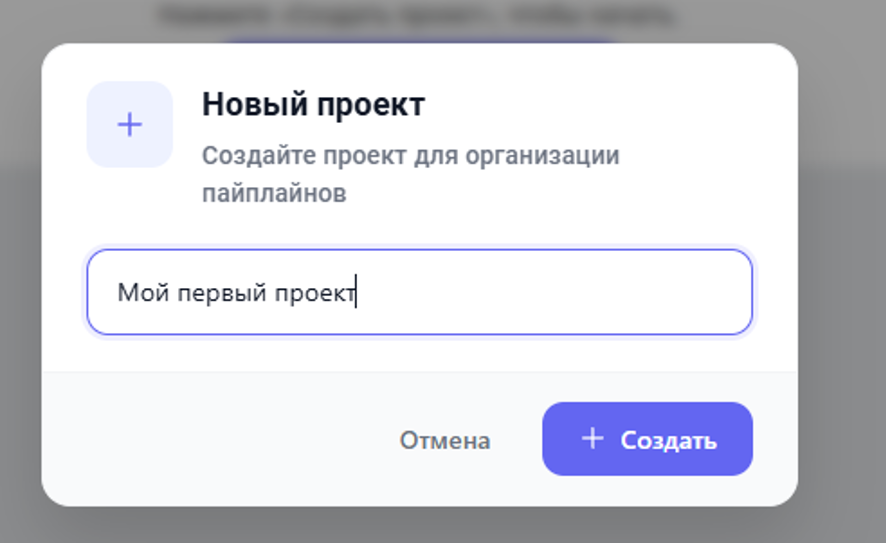
Task: Click the subtitle Создайте проект для организации
Action: pos(410,156)
